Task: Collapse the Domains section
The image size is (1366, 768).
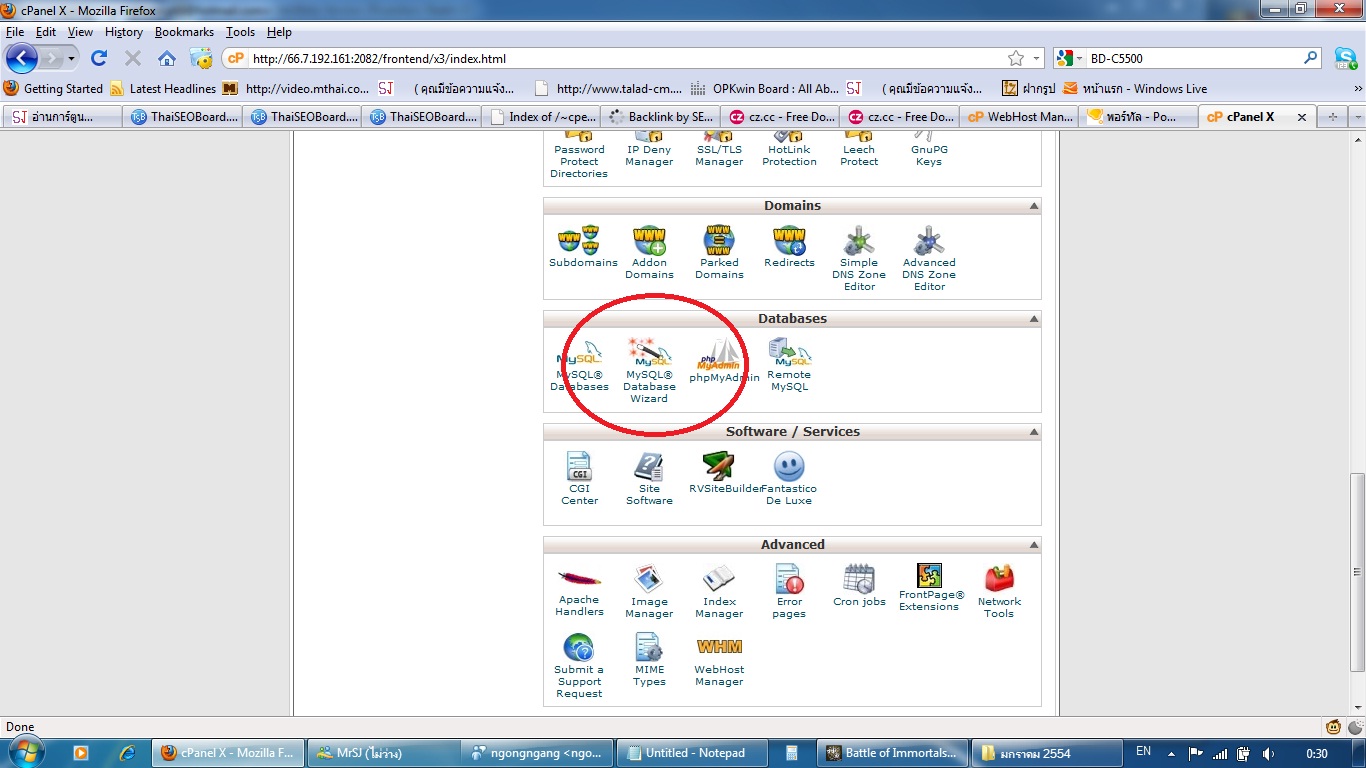Action: coord(1033,206)
